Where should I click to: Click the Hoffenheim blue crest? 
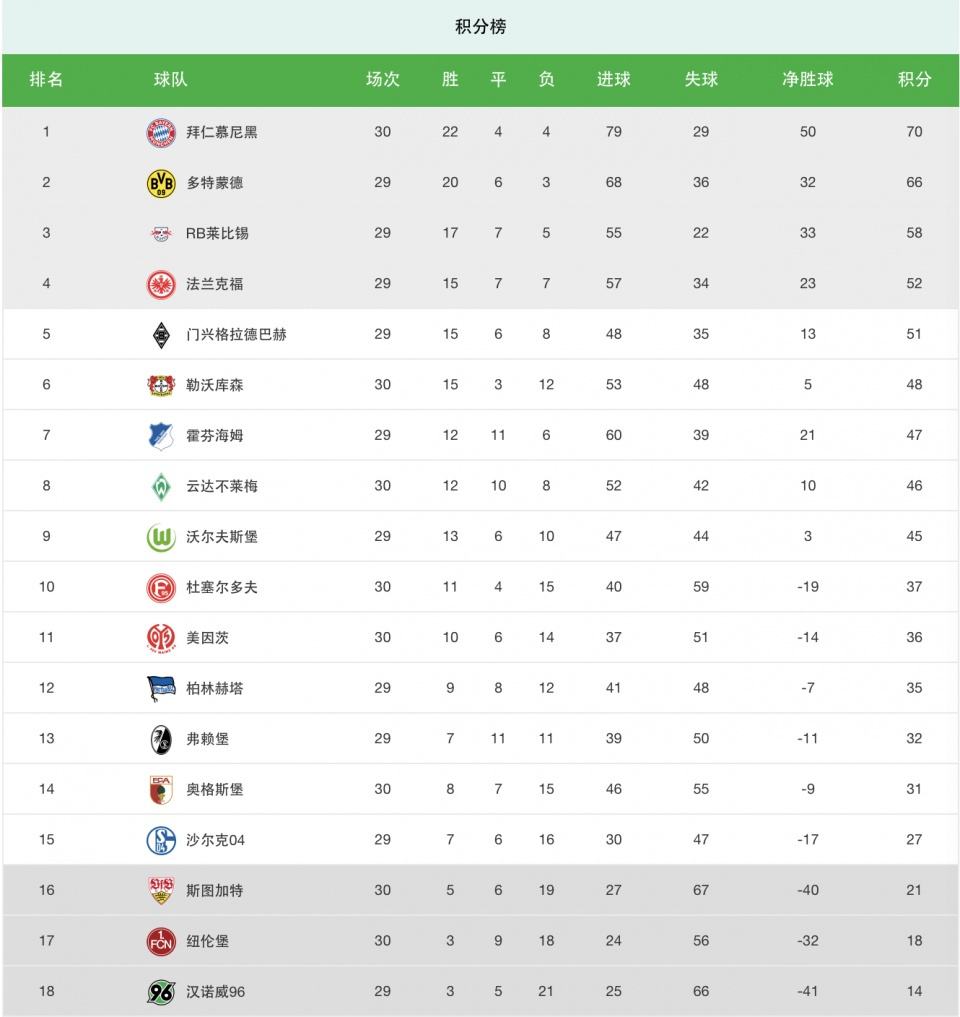point(161,436)
